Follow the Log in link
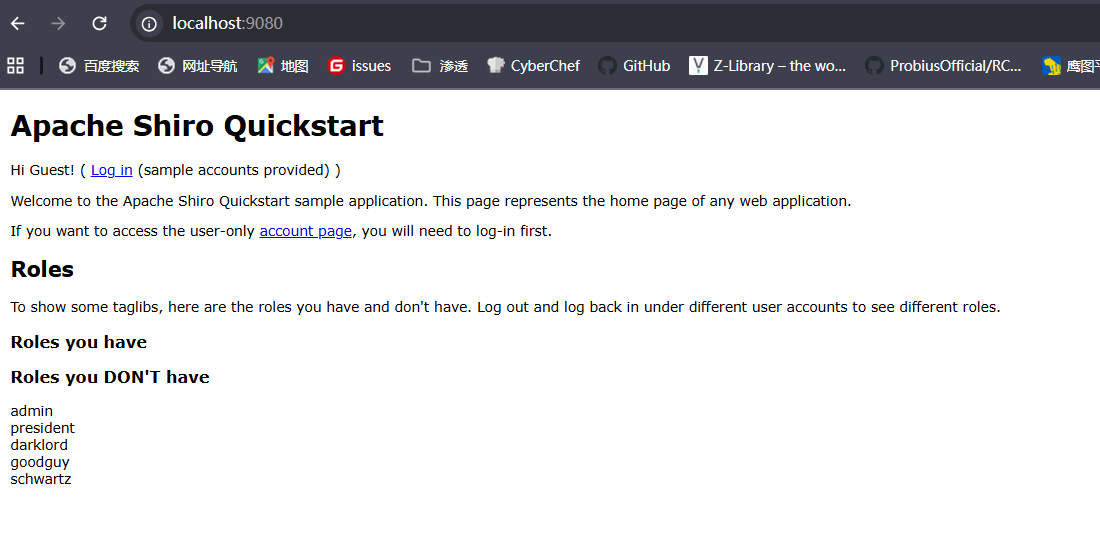Viewport: 1100px width, 541px height. coord(112,170)
